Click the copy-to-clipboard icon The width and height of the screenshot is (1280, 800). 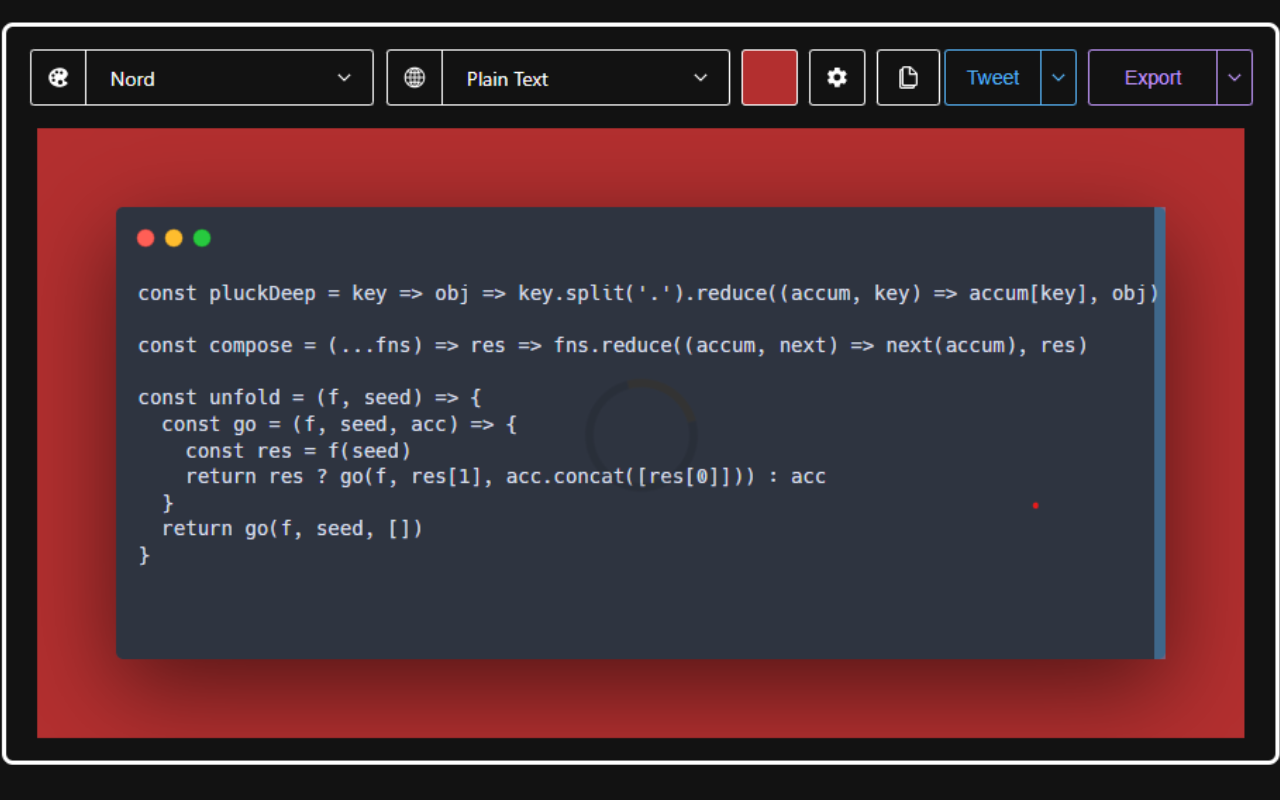tap(907, 77)
